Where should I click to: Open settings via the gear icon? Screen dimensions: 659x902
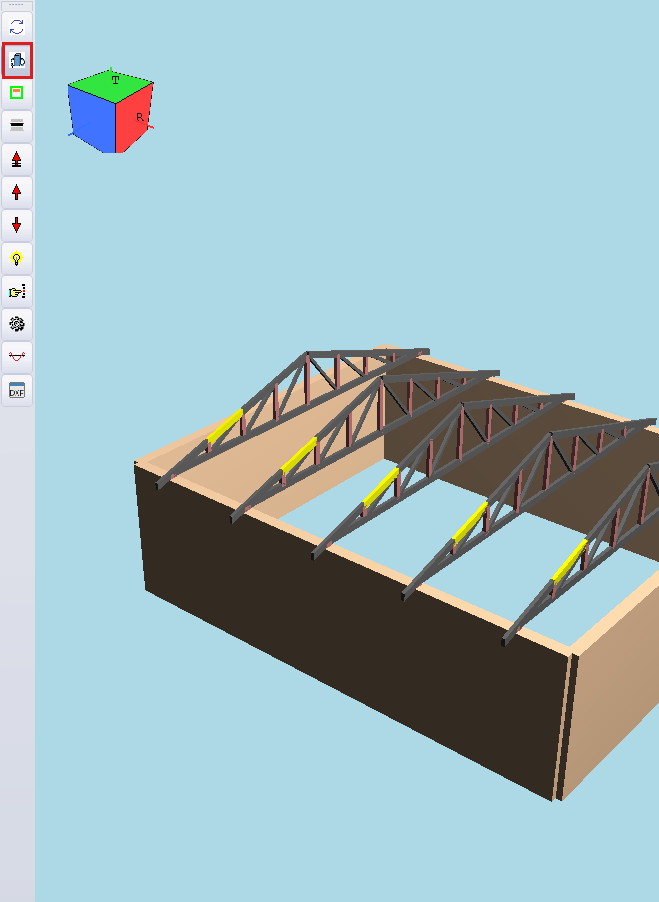coord(17,324)
